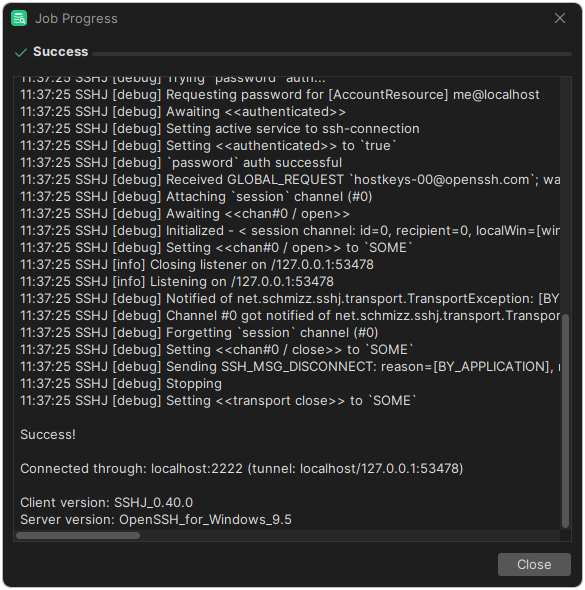Click the completed progress bar
Viewport: 585px width, 590px height.
[332, 54]
